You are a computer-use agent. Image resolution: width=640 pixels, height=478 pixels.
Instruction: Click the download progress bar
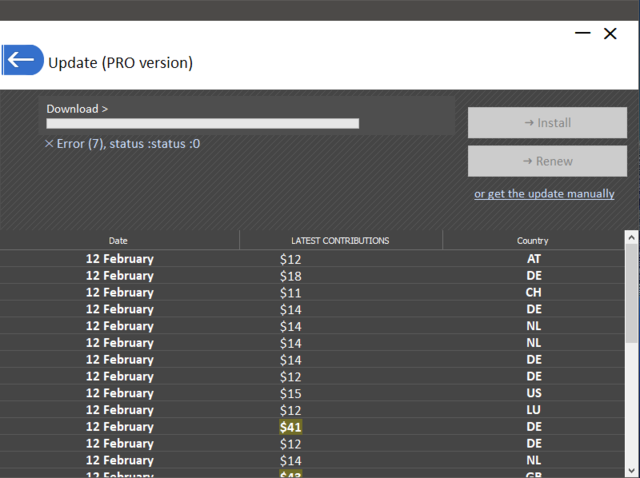(x=202, y=123)
